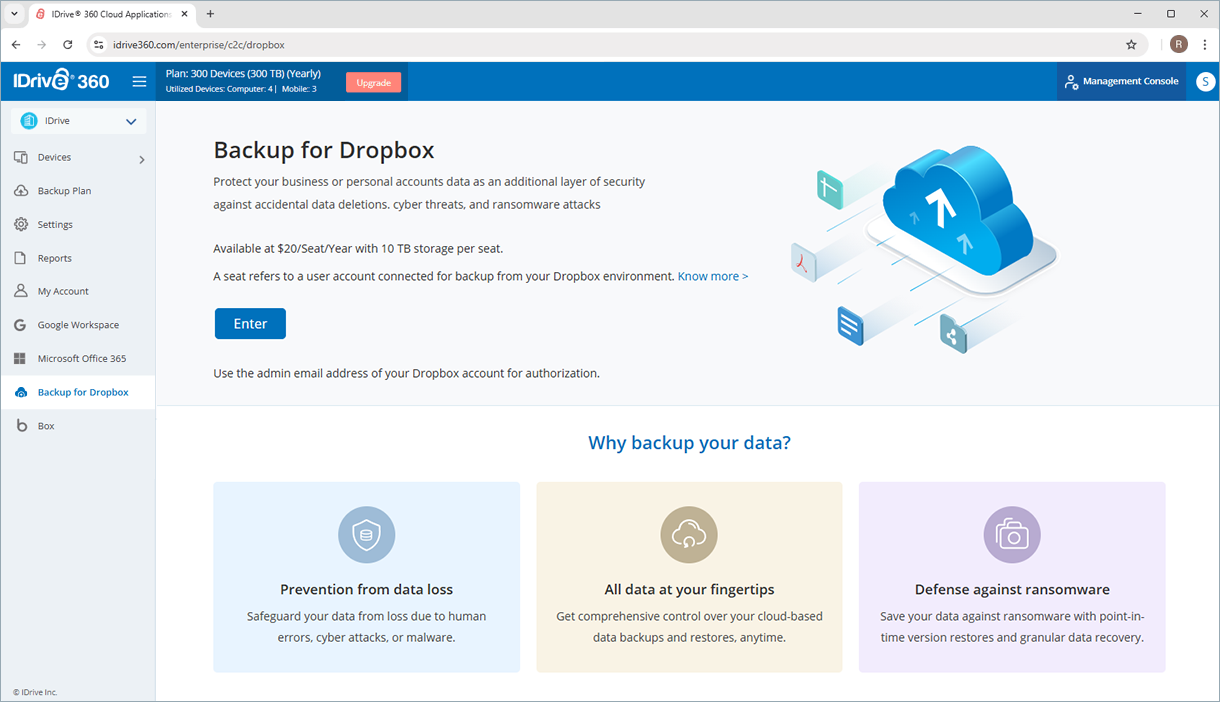Click the '© IDrive Inc.' footer text
Viewport: 1220px width, 702px height.
pyautogui.click(x=35, y=692)
